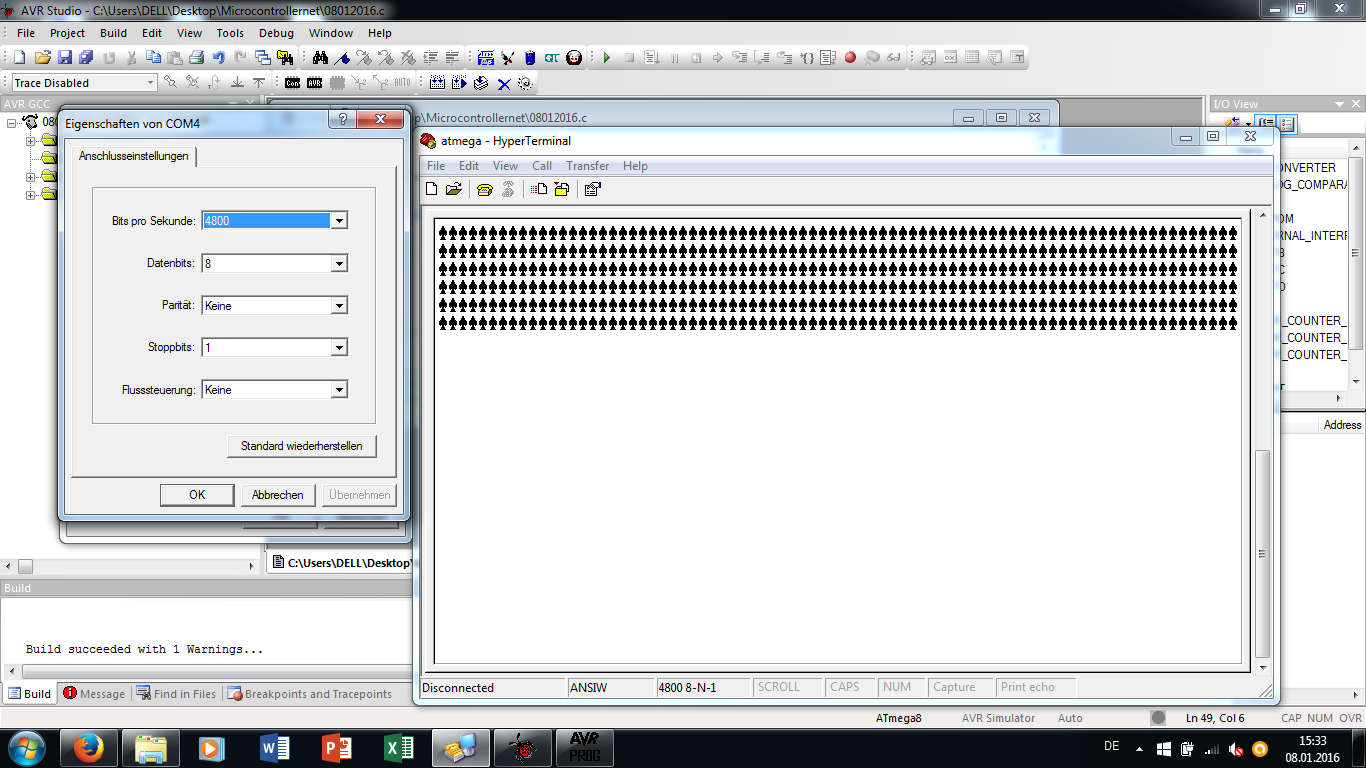Switch to the Message tab in output panel
Image resolution: width=1366 pixels, height=768 pixels.
pos(94,694)
